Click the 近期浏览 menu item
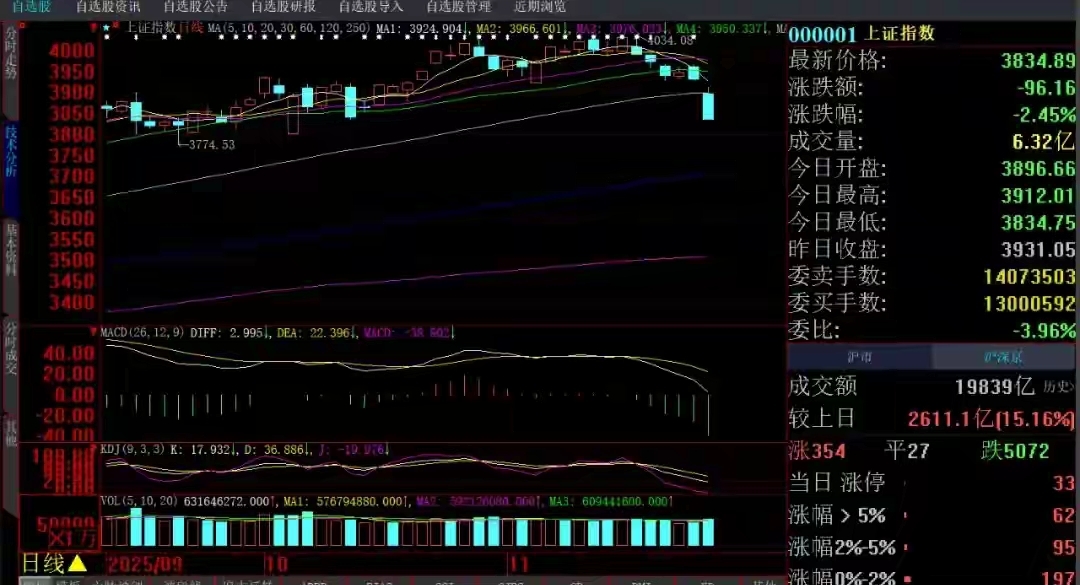 tap(540, 7)
